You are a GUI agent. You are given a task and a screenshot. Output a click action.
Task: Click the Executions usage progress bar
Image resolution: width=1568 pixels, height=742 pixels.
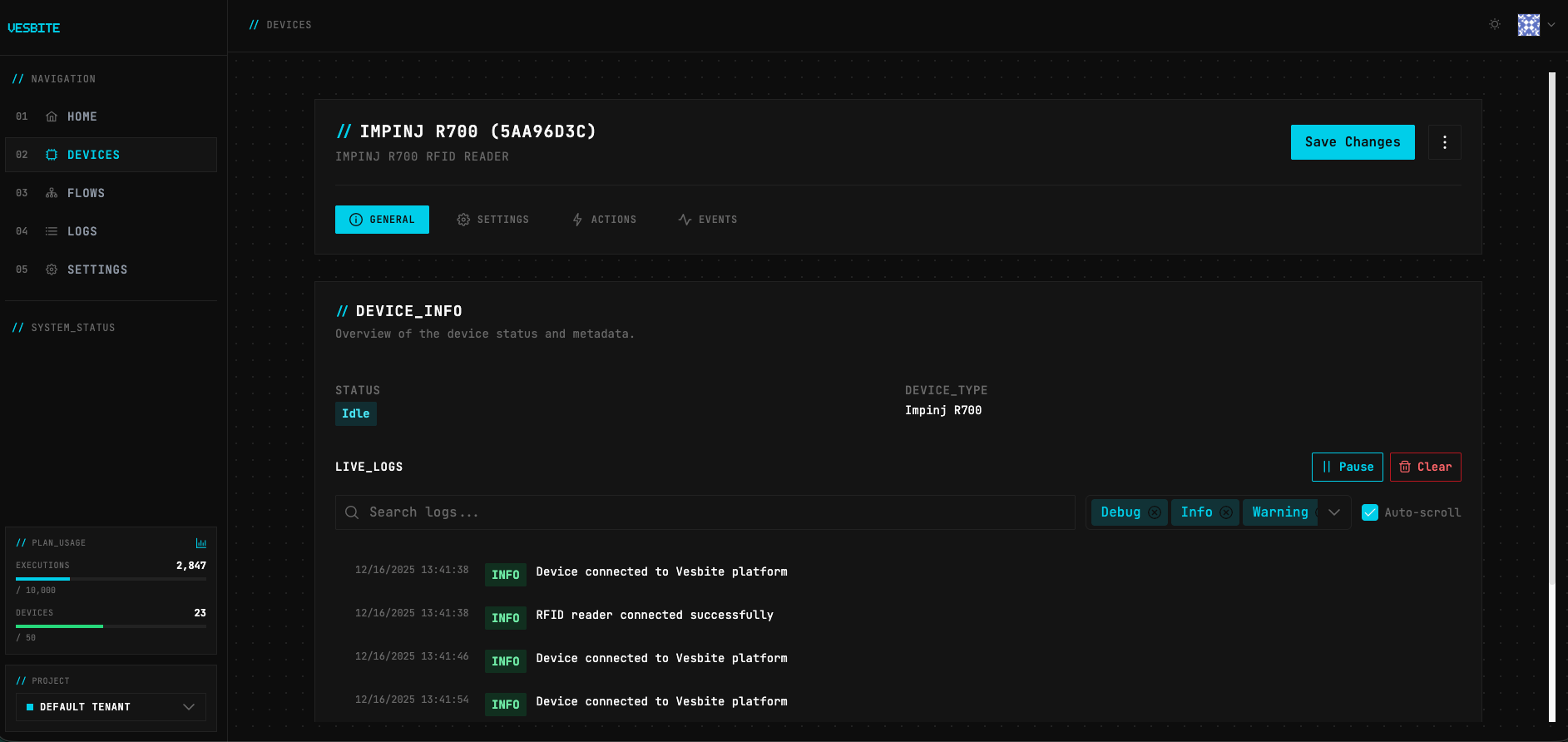coord(111,578)
